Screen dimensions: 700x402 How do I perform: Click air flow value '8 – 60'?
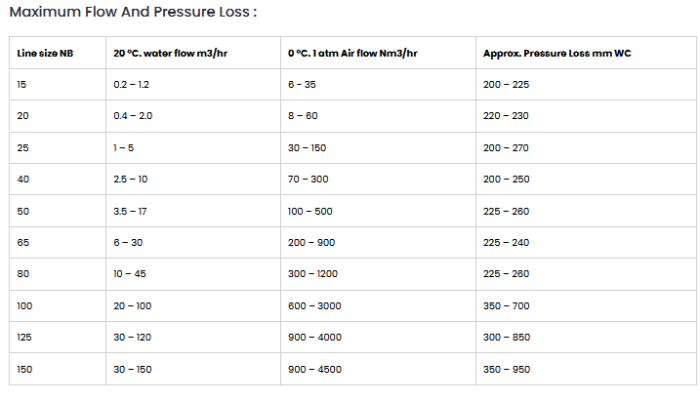tap(304, 116)
